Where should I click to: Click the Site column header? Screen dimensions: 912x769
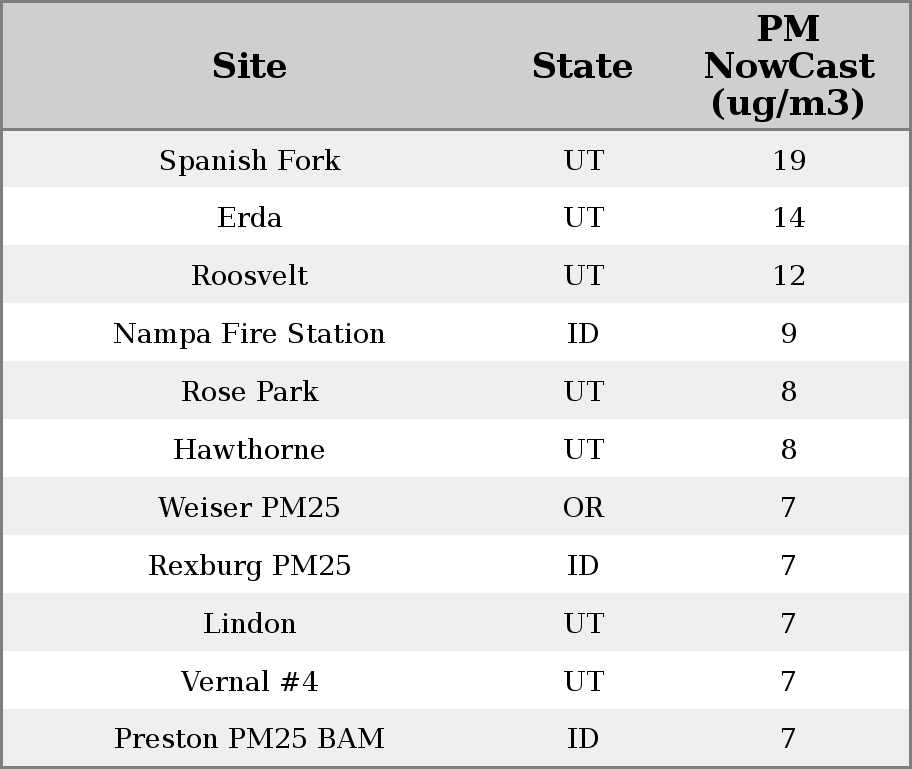[x=250, y=66]
